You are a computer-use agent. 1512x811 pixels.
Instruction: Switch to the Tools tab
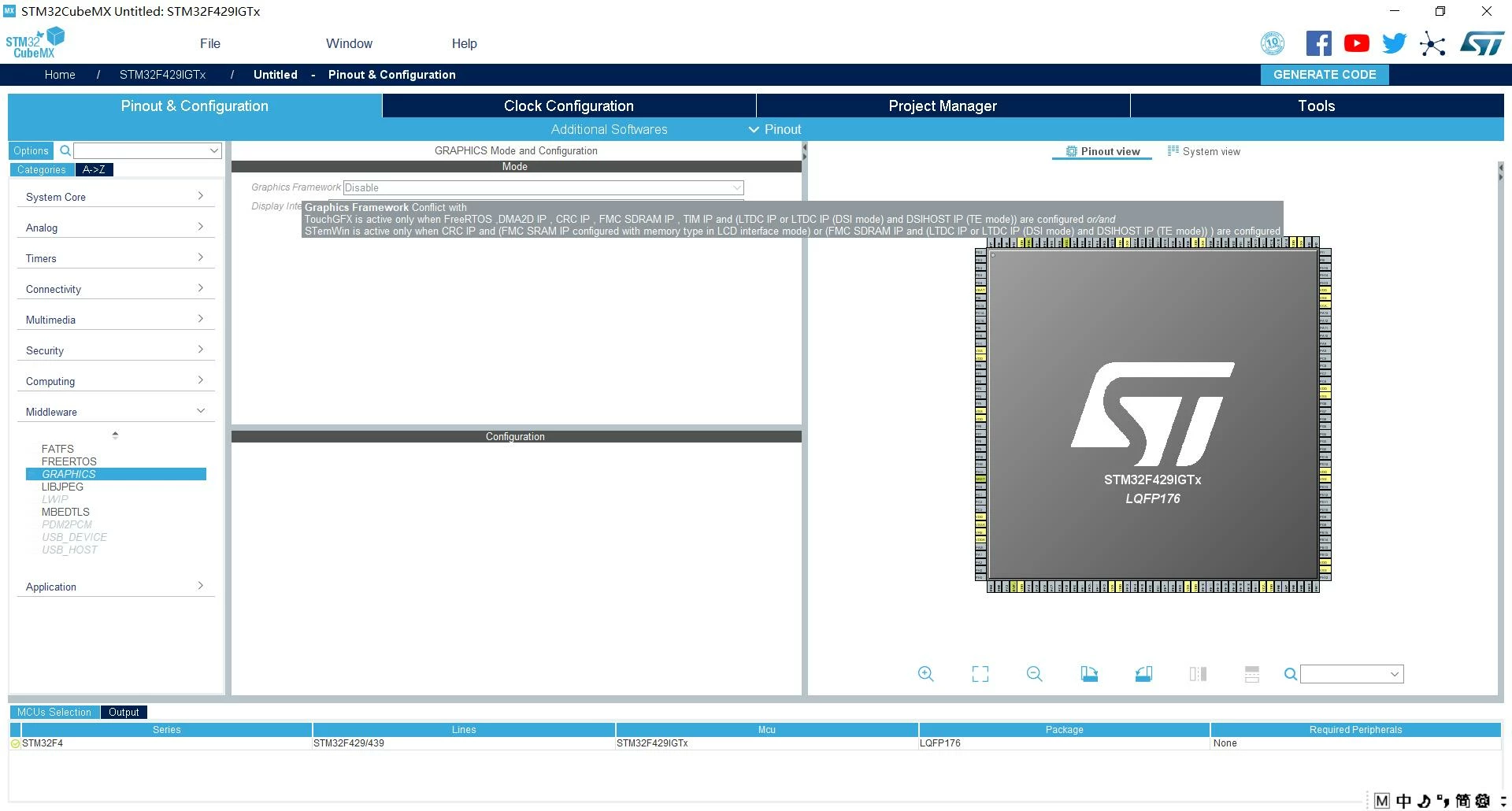pyautogui.click(x=1317, y=106)
